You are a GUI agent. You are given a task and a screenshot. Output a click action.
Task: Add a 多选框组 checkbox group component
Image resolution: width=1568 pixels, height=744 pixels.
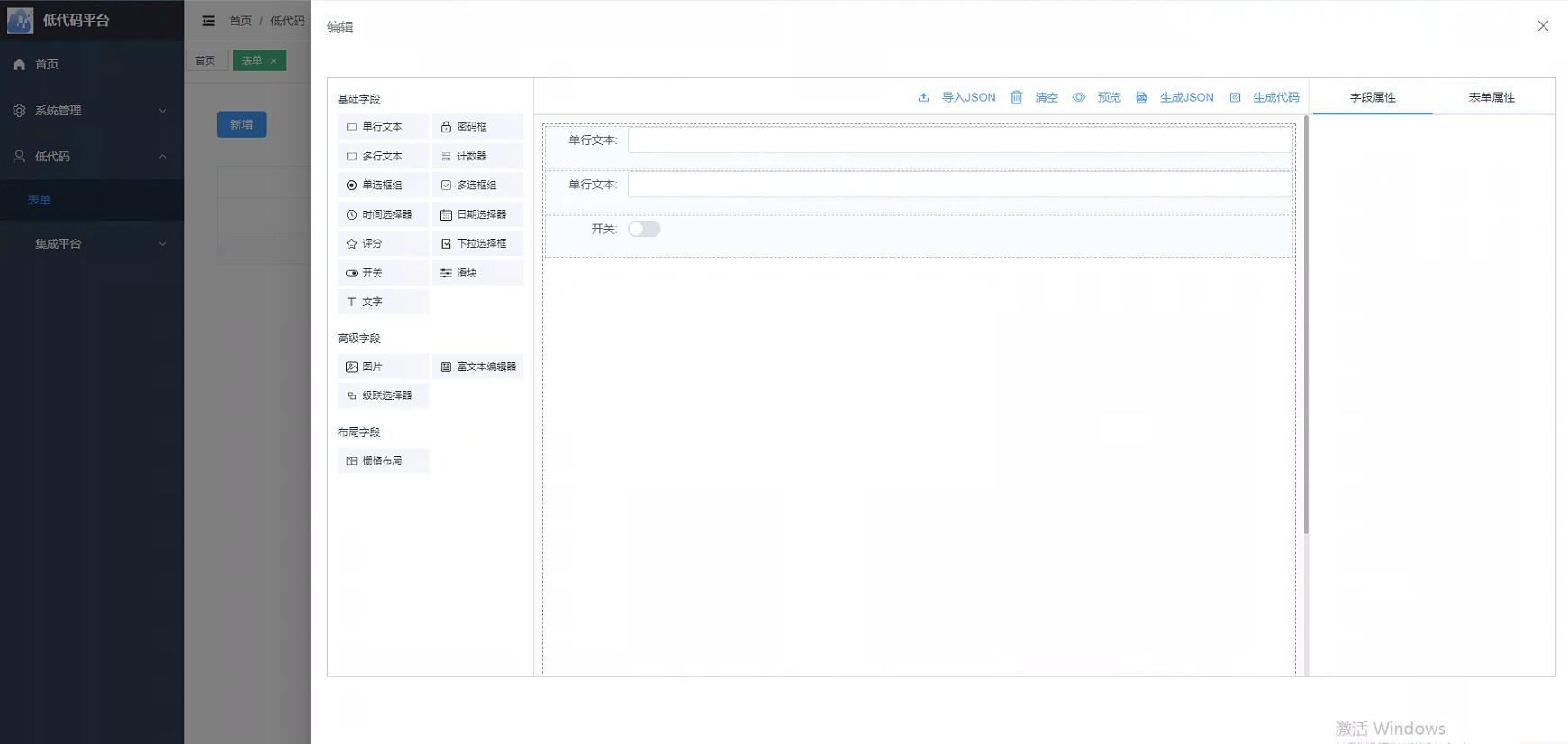(x=477, y=185)
